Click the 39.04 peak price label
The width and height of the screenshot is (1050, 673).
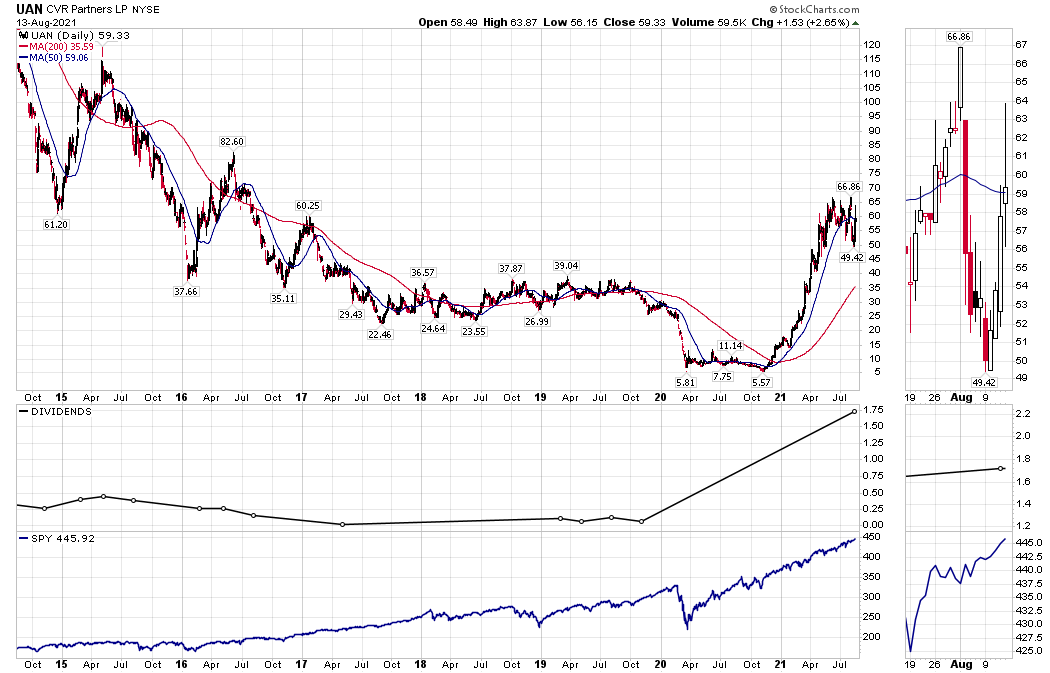[566, 265]
